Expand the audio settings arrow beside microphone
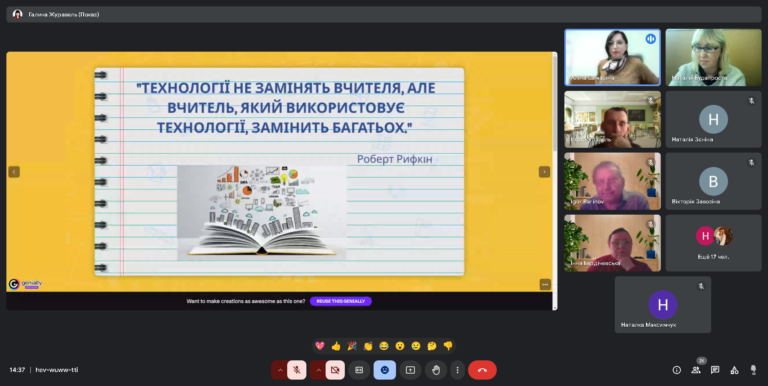 pos(280,370)
